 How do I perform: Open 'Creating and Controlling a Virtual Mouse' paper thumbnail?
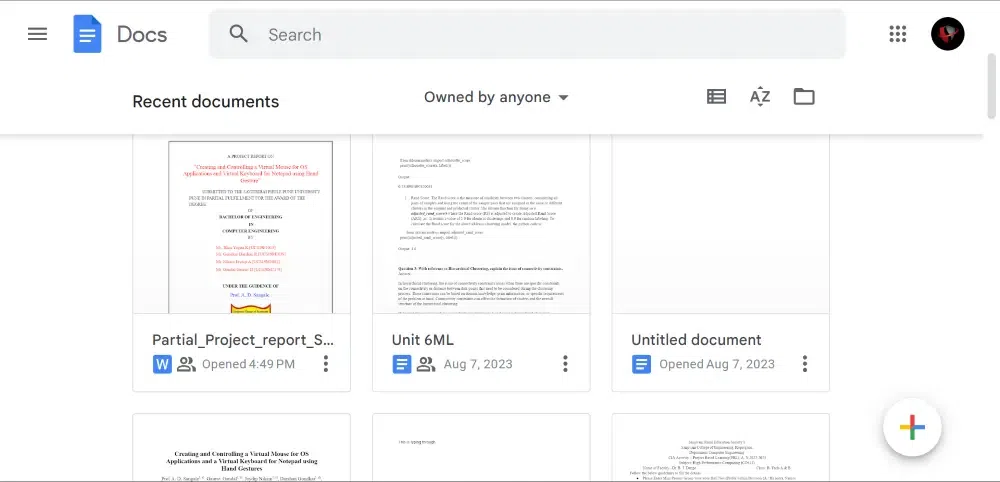242,448
